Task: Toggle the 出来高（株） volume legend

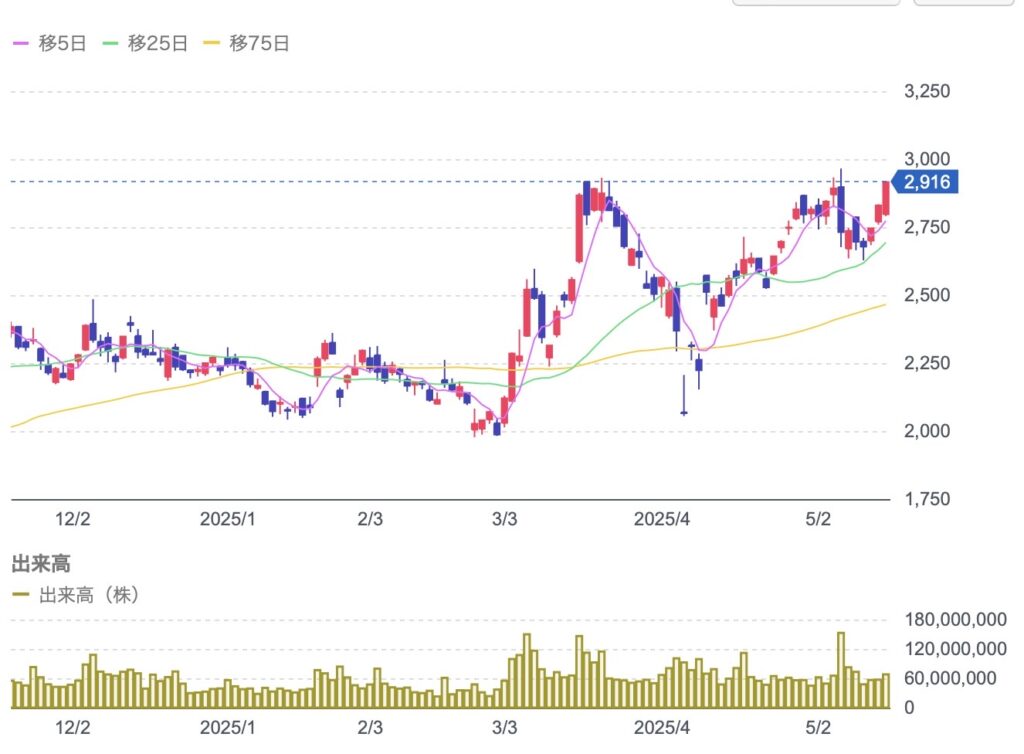Action: [x=76, y=595]
